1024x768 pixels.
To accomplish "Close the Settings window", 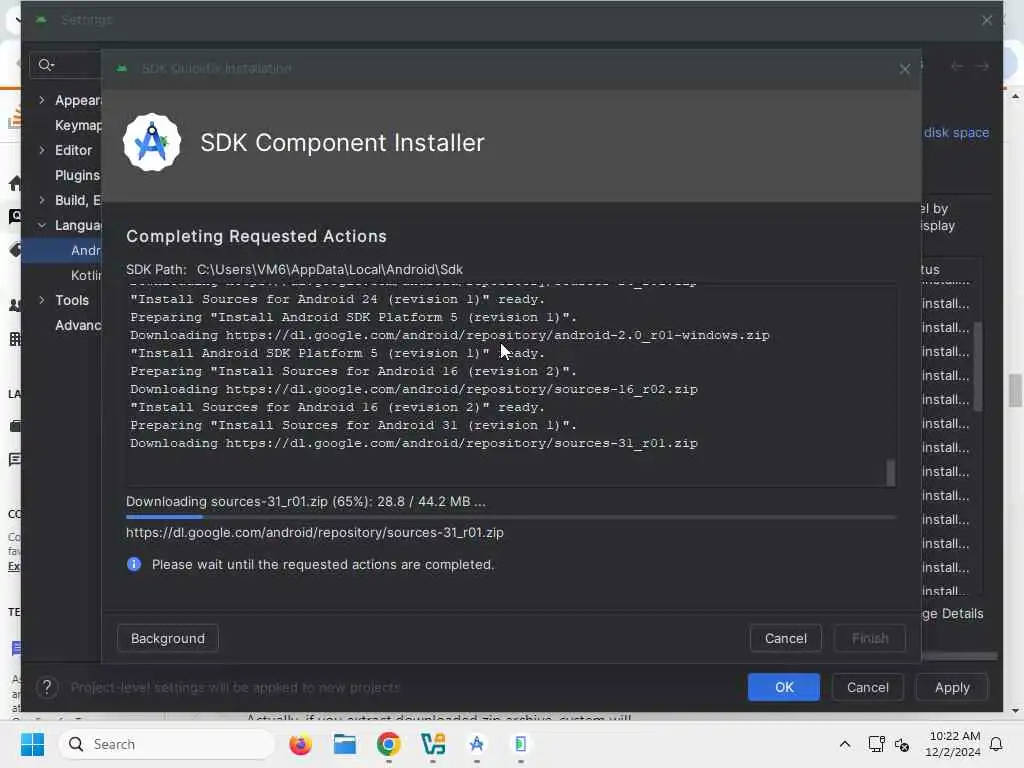I will click(987, 20).
